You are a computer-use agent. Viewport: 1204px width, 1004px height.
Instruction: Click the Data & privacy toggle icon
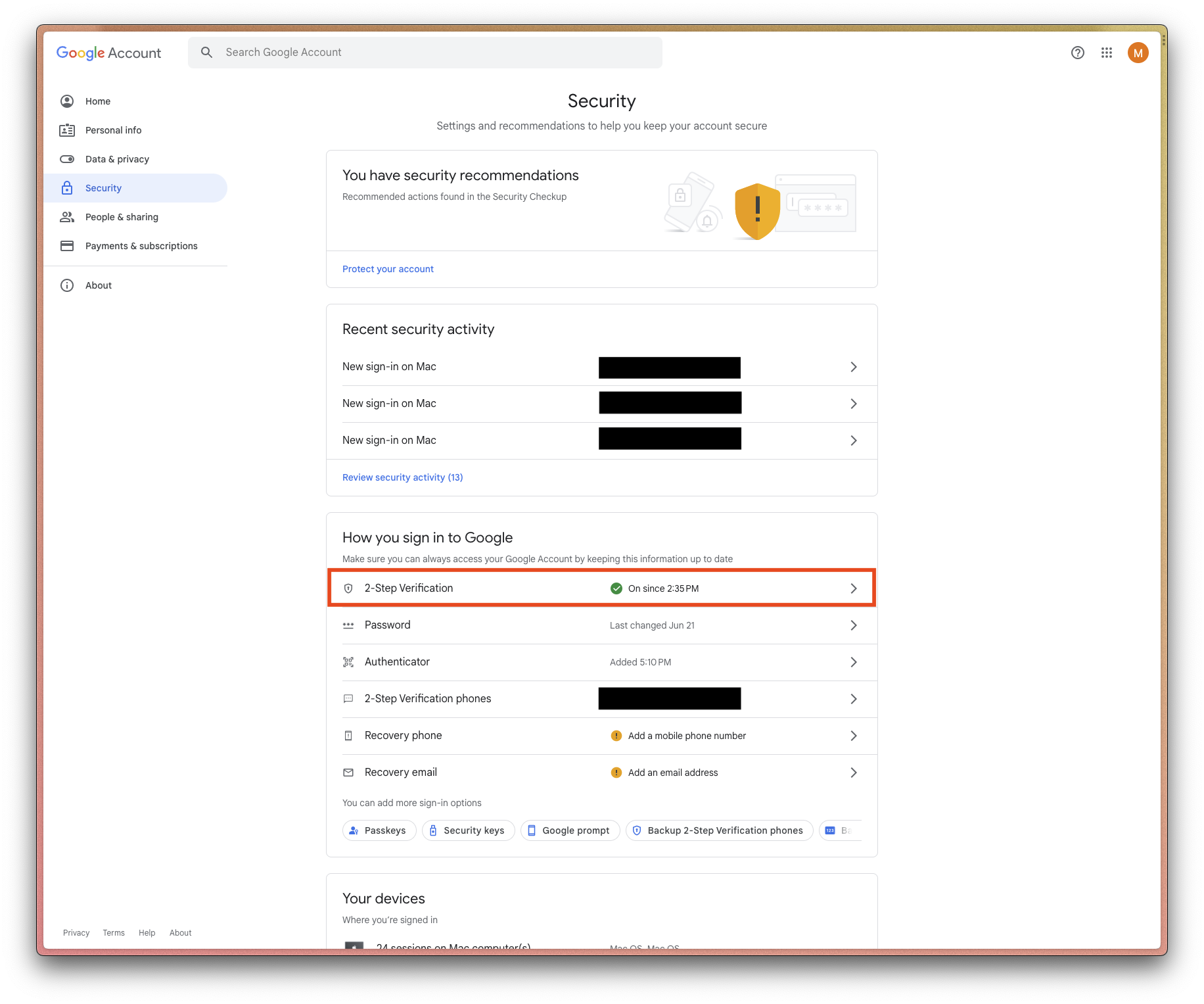point(67,159)
